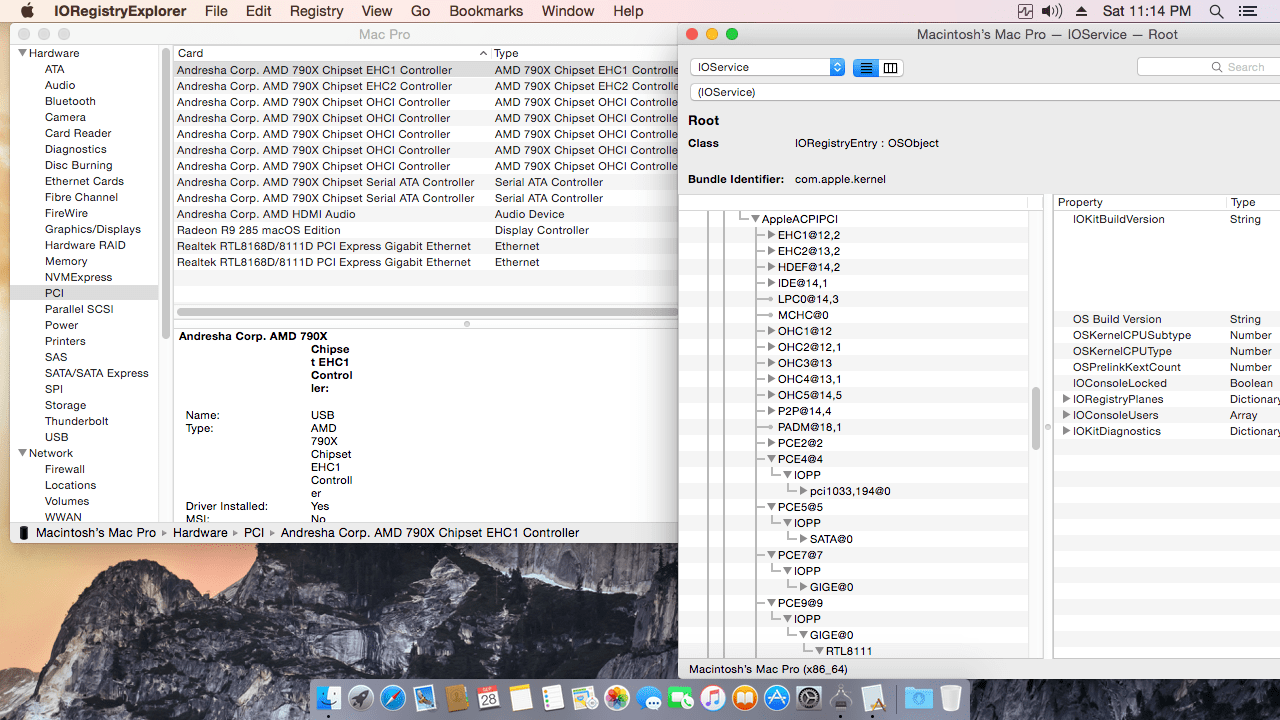This screenshot has width=1280, height=720.
Task: Switch to System Information dock icon
Action: [841, 698]
